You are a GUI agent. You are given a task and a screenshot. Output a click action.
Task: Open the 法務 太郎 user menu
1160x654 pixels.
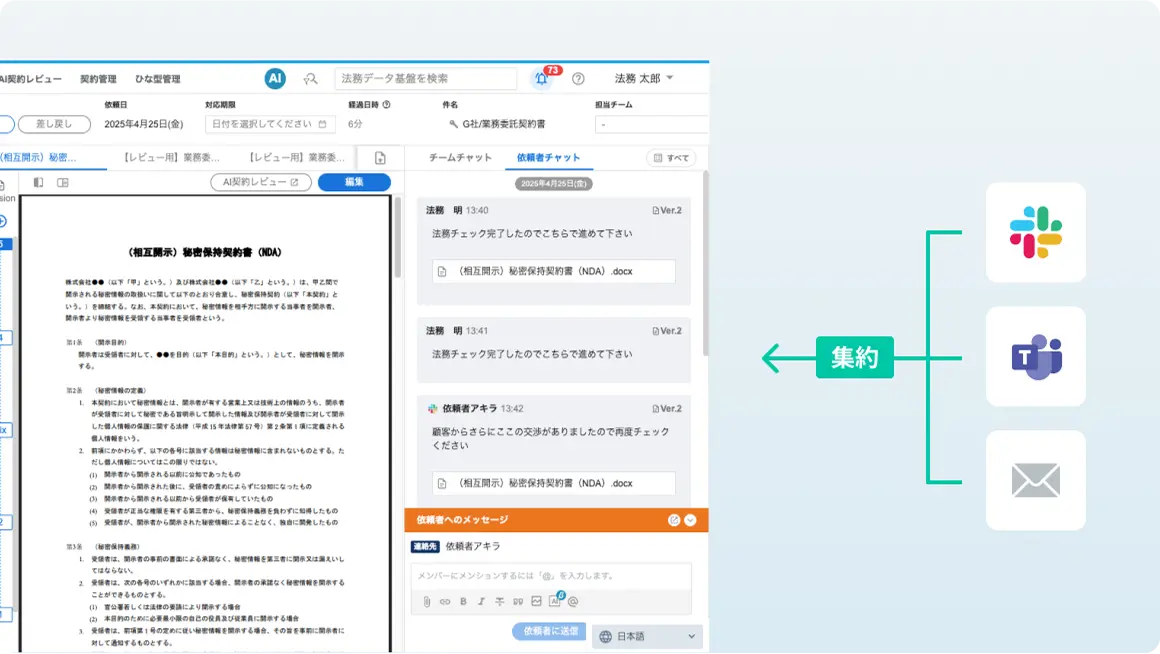[644, 78]
